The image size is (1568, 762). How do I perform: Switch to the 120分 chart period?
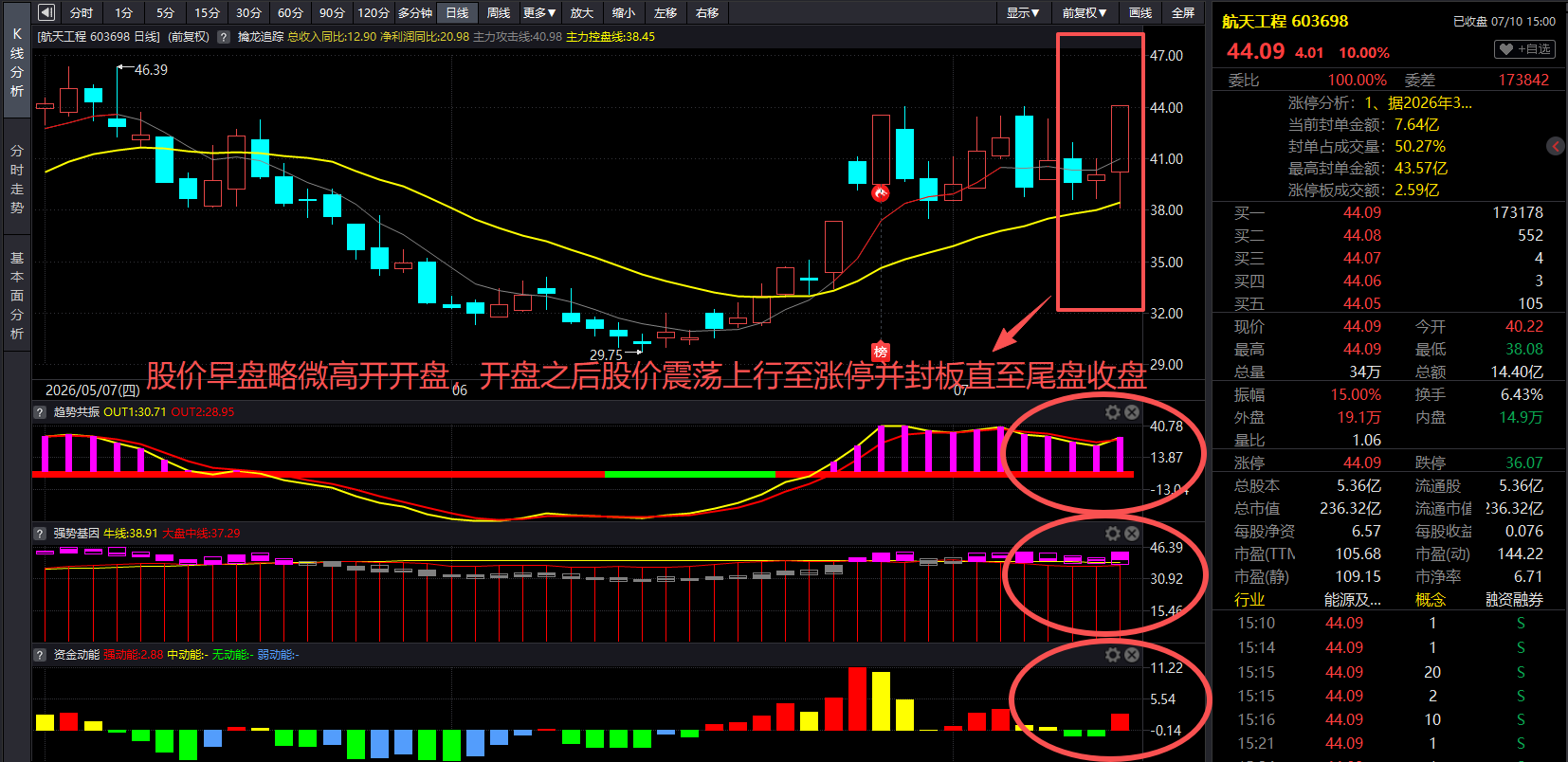(374, 12)
